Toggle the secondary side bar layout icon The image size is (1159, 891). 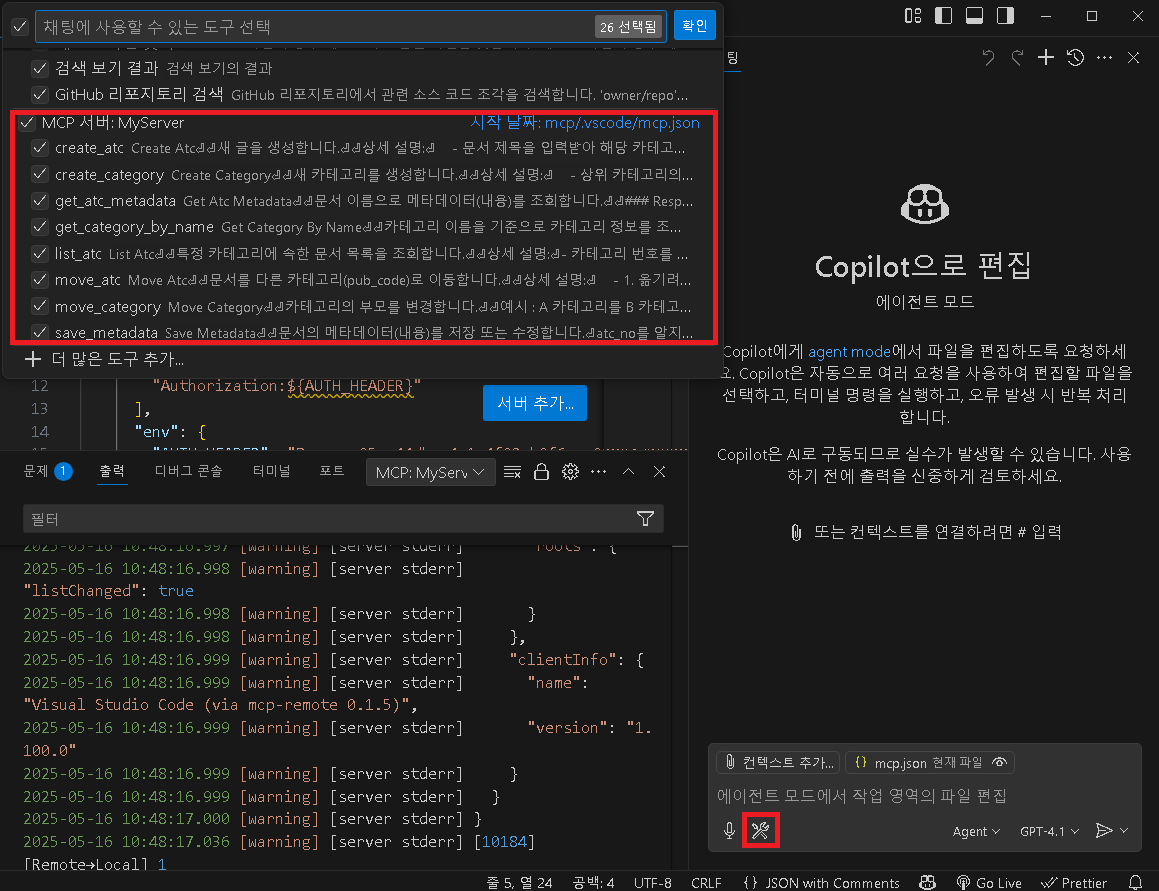(x=1005, y=16)
